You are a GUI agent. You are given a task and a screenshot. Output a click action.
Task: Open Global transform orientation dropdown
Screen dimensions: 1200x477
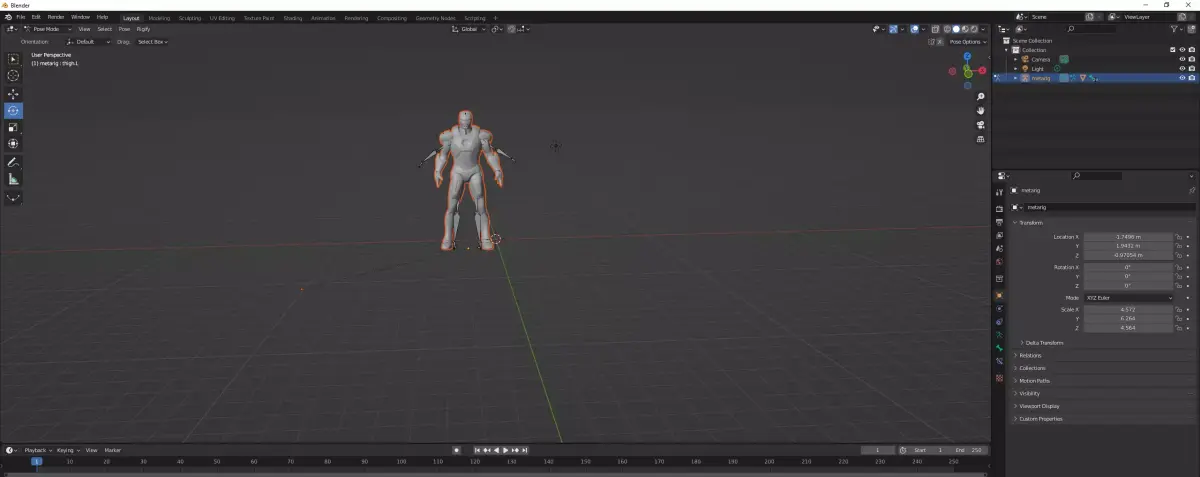click(x=469, y=29)
